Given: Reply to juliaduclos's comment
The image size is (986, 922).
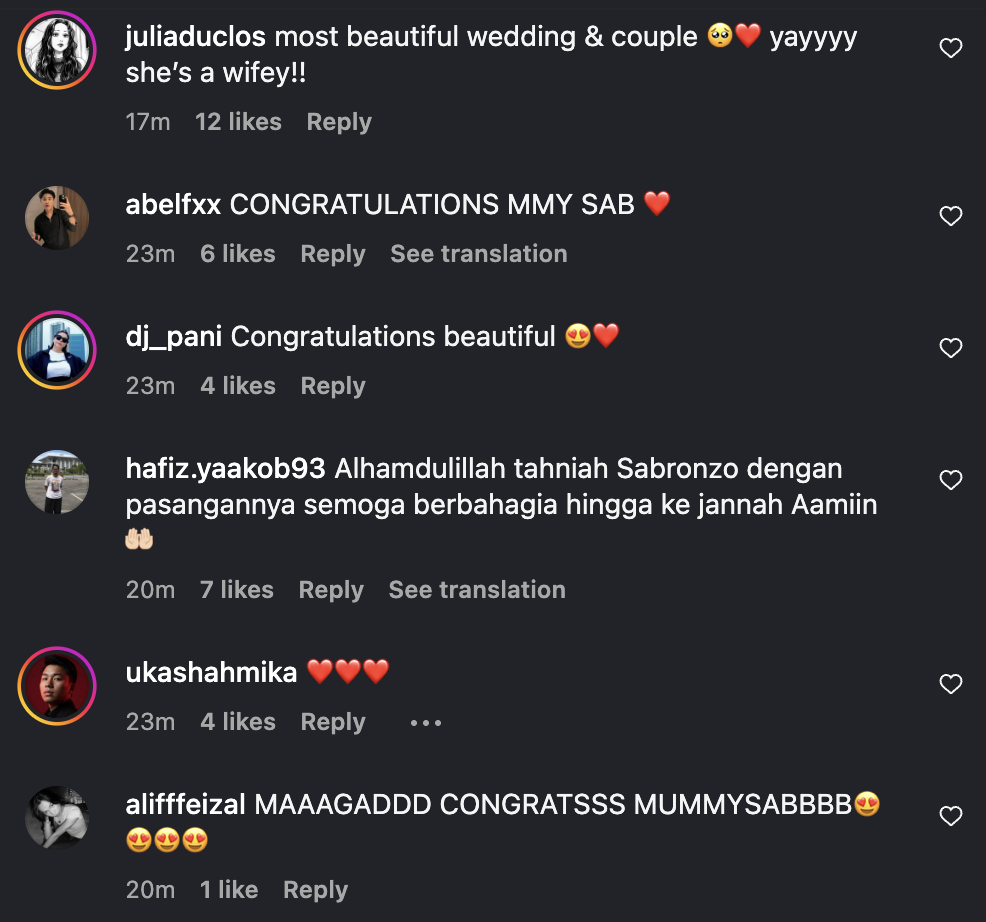Looking at the screenshot, I should (339, 122).
